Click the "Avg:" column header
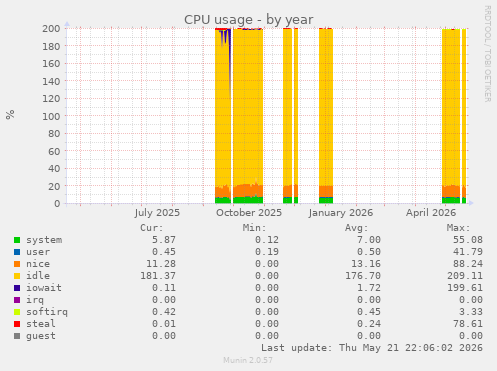Screen dimensions: 497x371 coord(356,228)
